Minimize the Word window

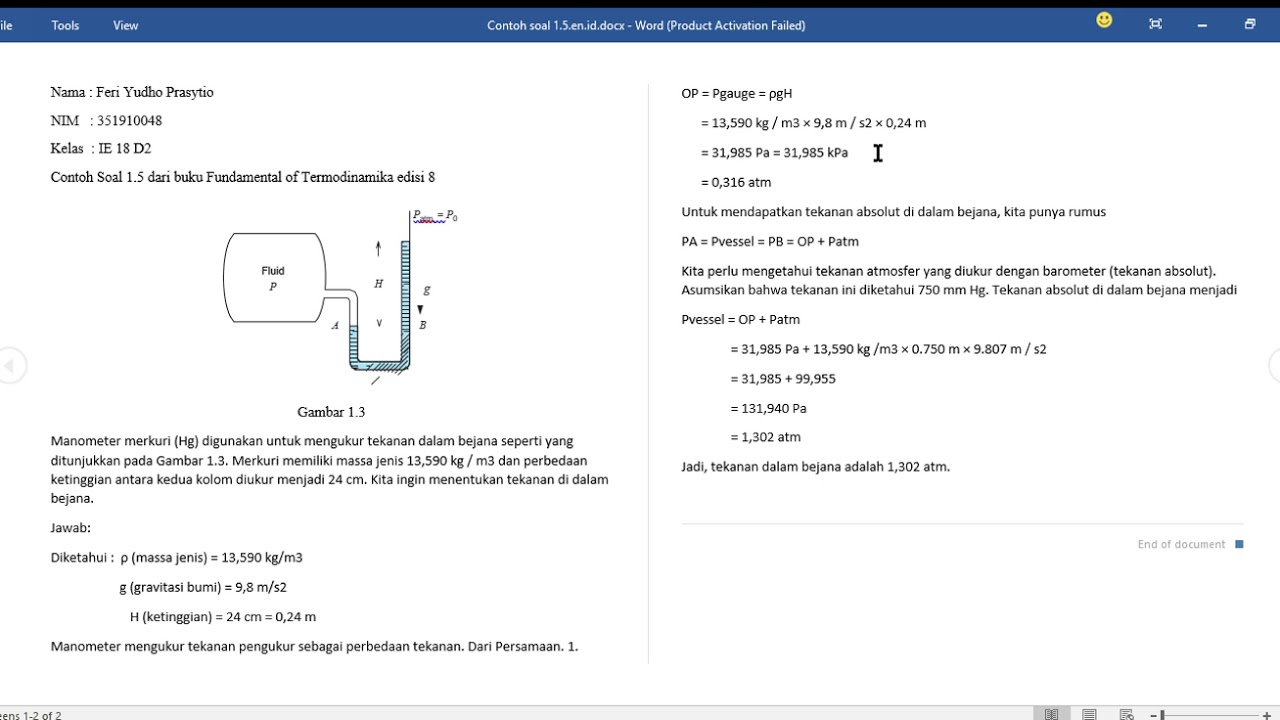pyautogui.click(x=1202, y=25)
